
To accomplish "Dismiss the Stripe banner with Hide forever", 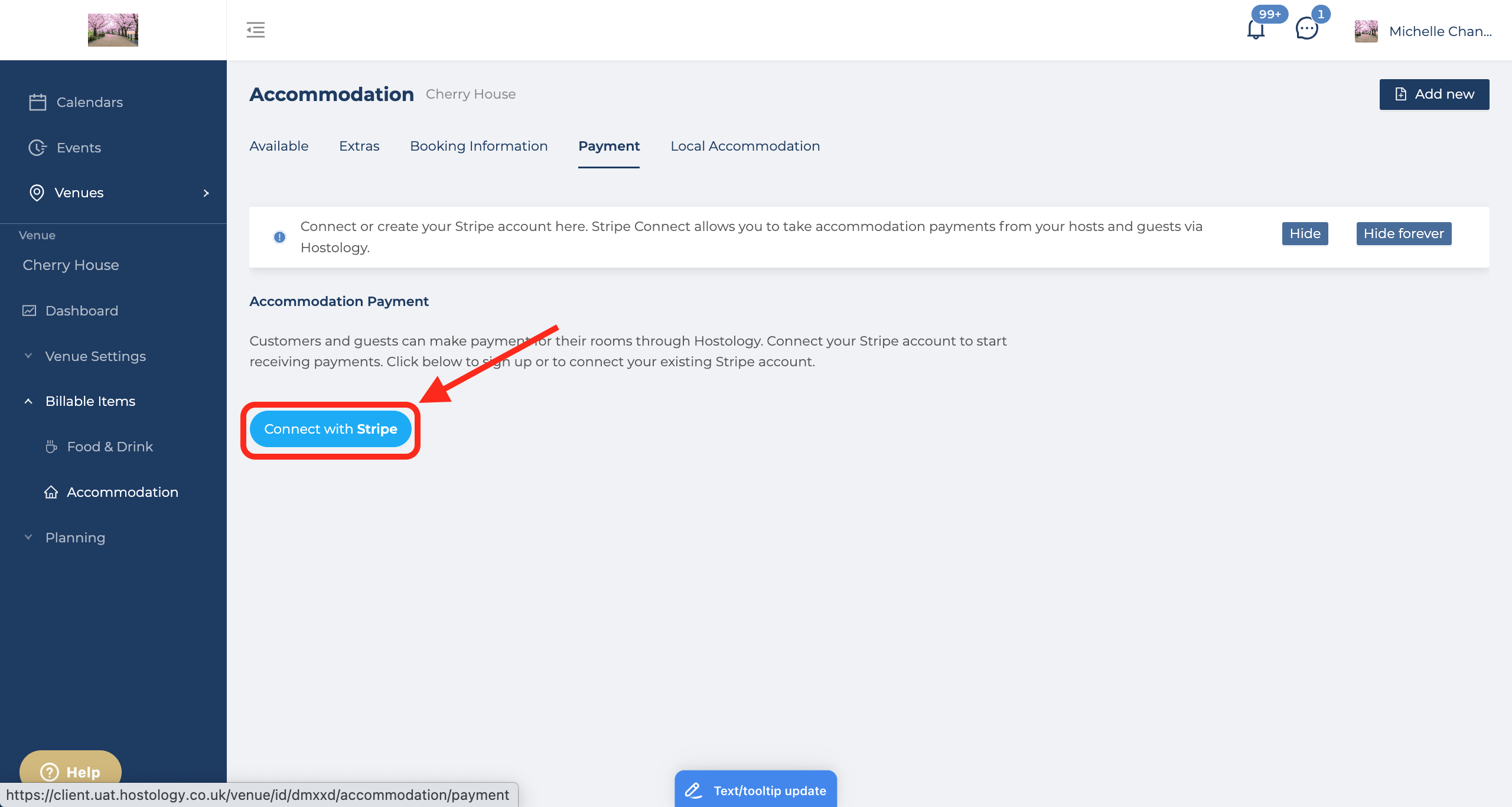I will 1403,233.
